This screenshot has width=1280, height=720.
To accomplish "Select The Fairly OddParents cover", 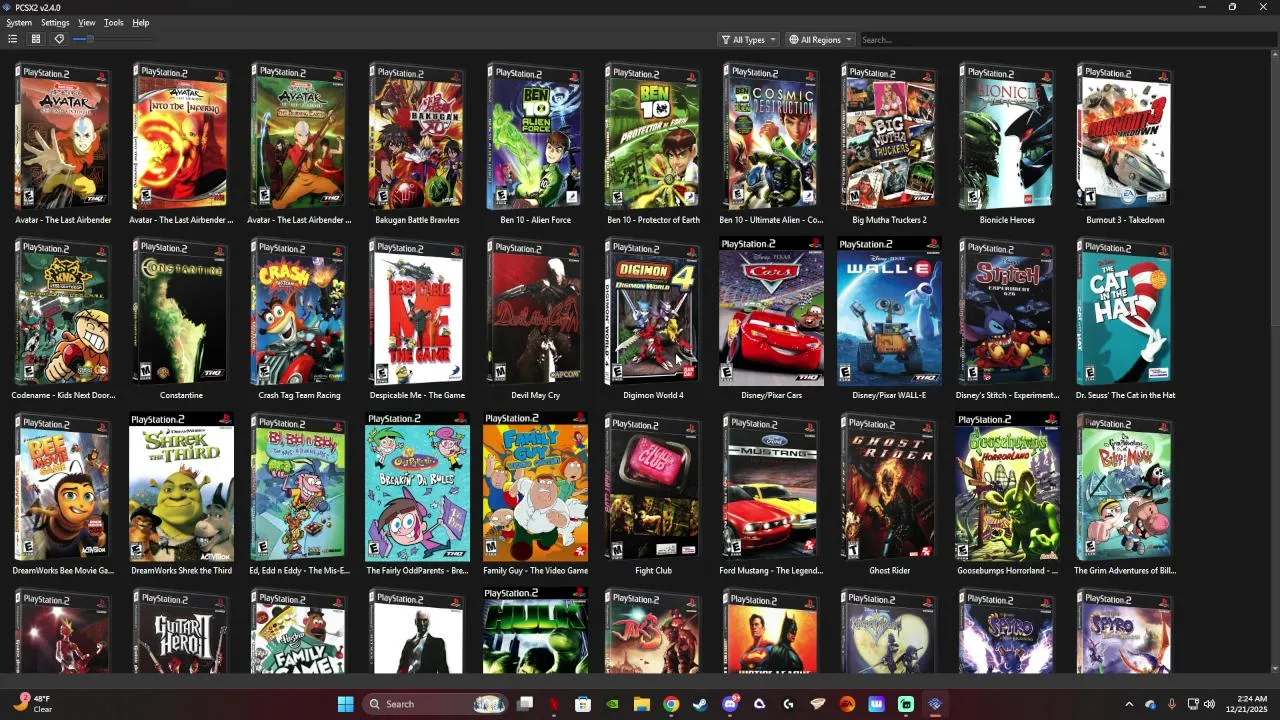I will (417, 487).
